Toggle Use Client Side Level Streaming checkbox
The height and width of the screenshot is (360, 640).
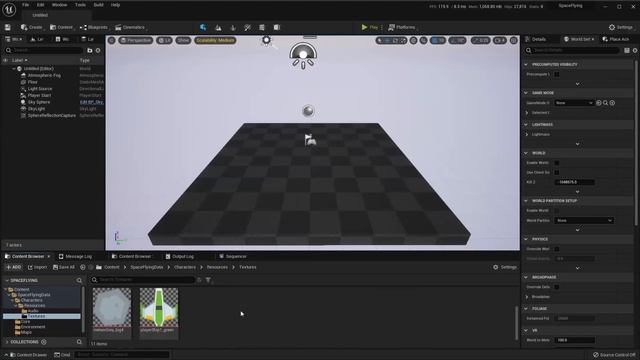(x=557, y=172)
